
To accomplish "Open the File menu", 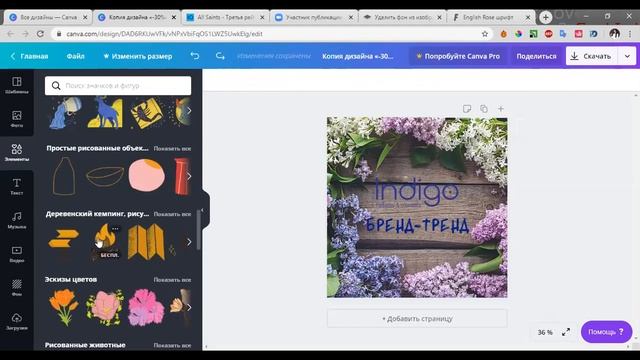I will [76, 56].
